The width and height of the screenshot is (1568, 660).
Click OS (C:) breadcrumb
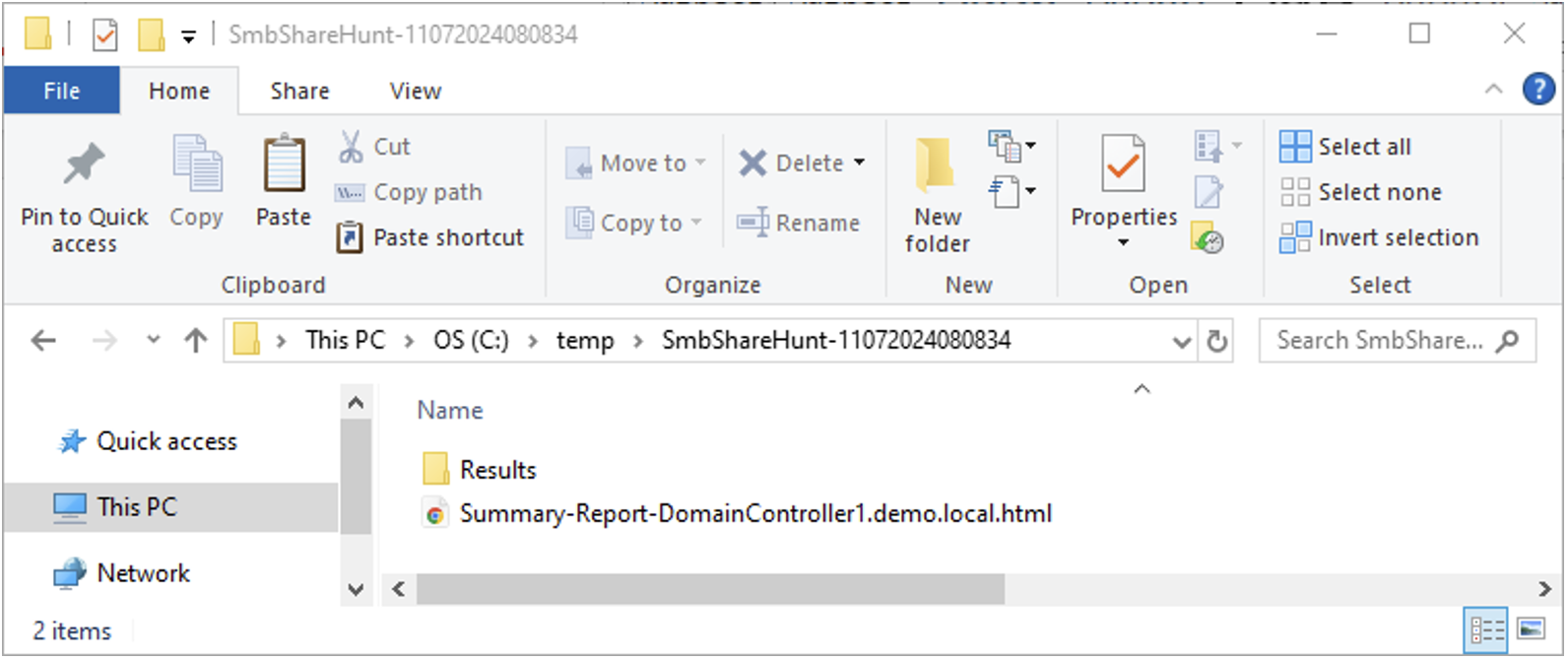pyautogui.click(x=471, y=340)
